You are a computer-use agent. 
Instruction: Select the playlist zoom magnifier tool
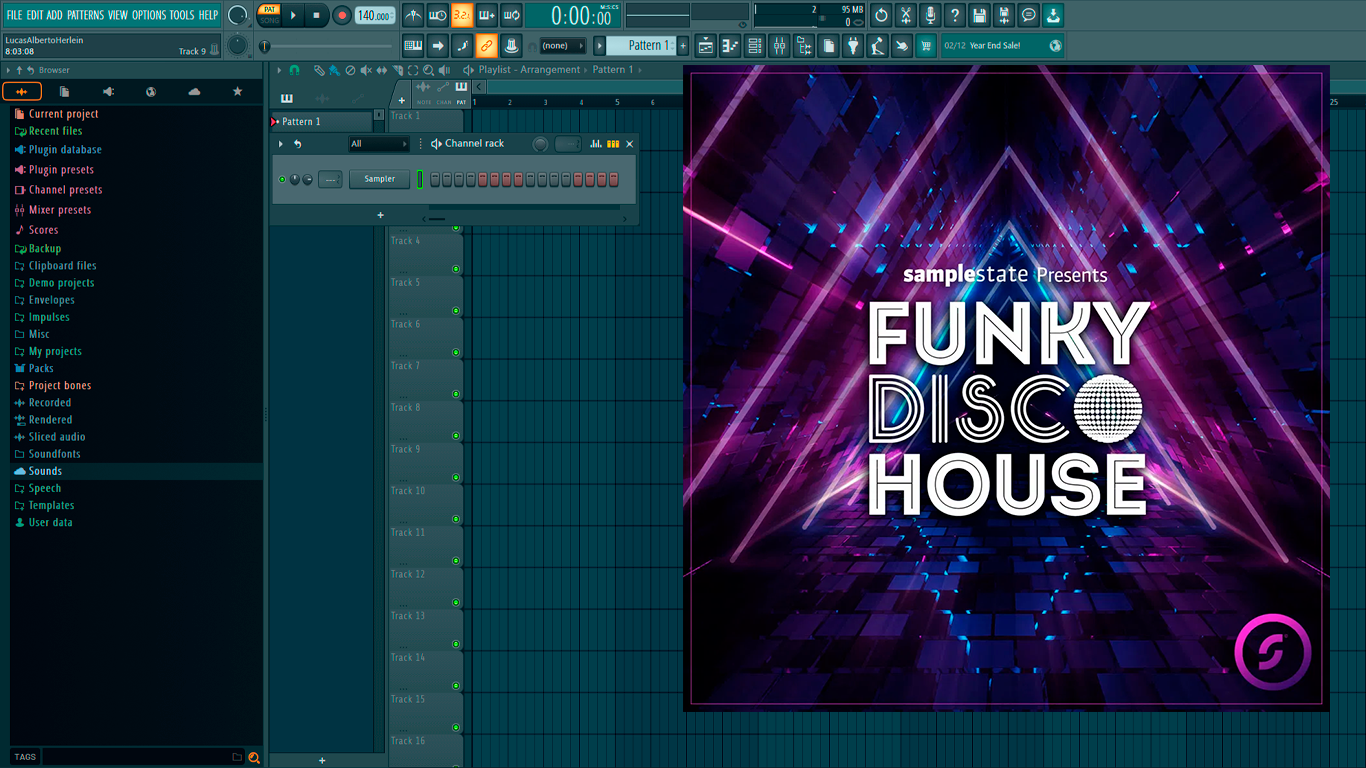[x=428, y=70]
